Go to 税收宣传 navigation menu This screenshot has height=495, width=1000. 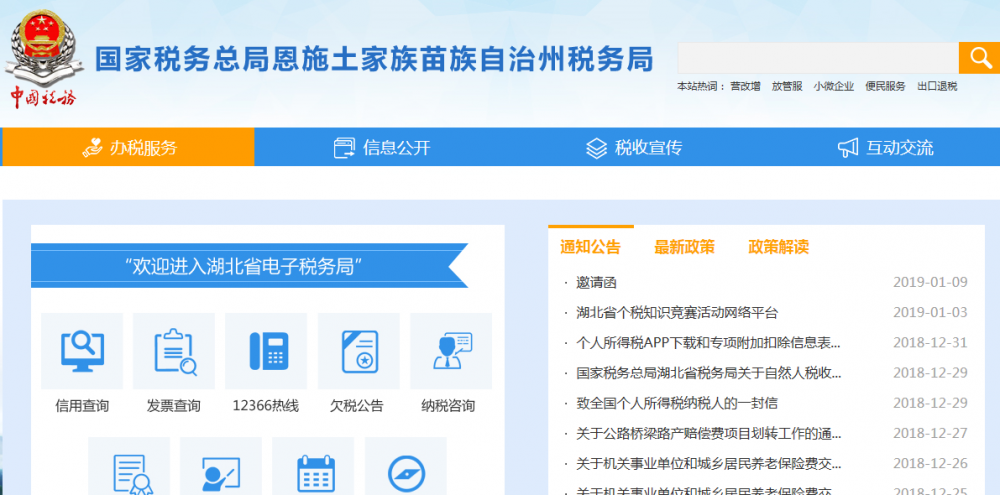(634, 148)
